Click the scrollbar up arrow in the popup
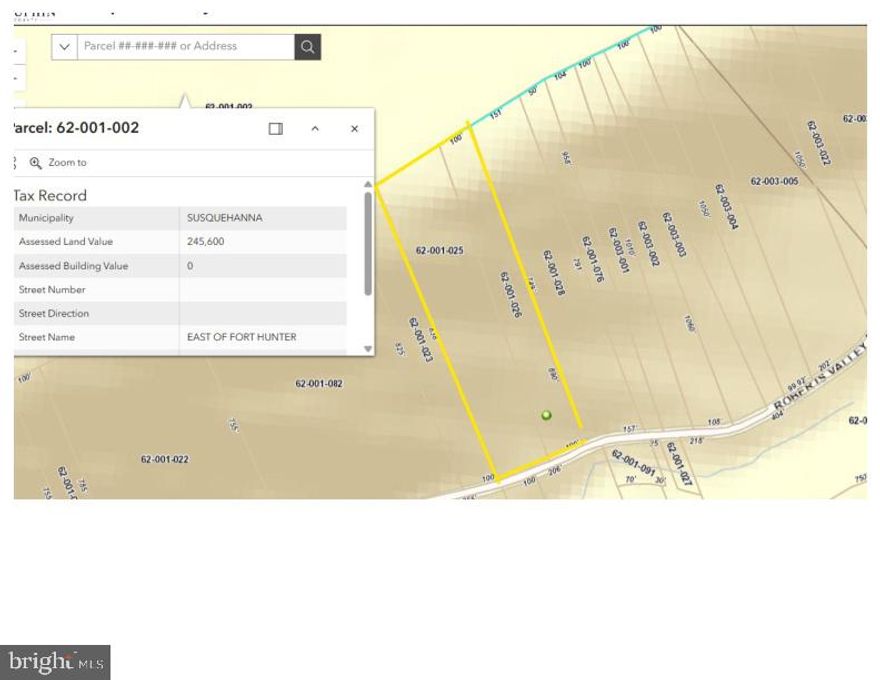Screen dimensions: 880x680 (x=367, y=186)
